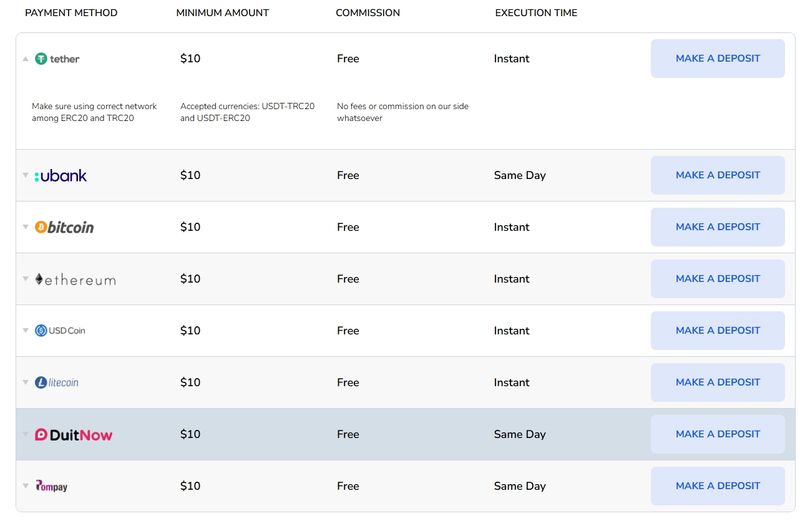The width and height of the screenshot is (800, 524).
Task: Click the USD Coin payment method logo
Action: [60, 331]
